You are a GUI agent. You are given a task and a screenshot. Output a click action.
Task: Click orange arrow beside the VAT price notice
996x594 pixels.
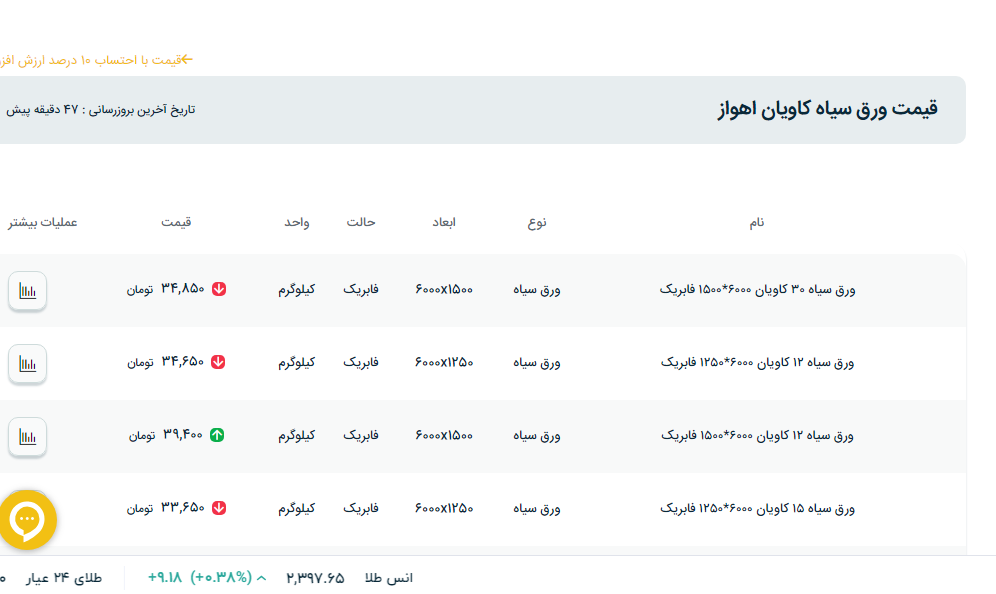click(186, 60)
